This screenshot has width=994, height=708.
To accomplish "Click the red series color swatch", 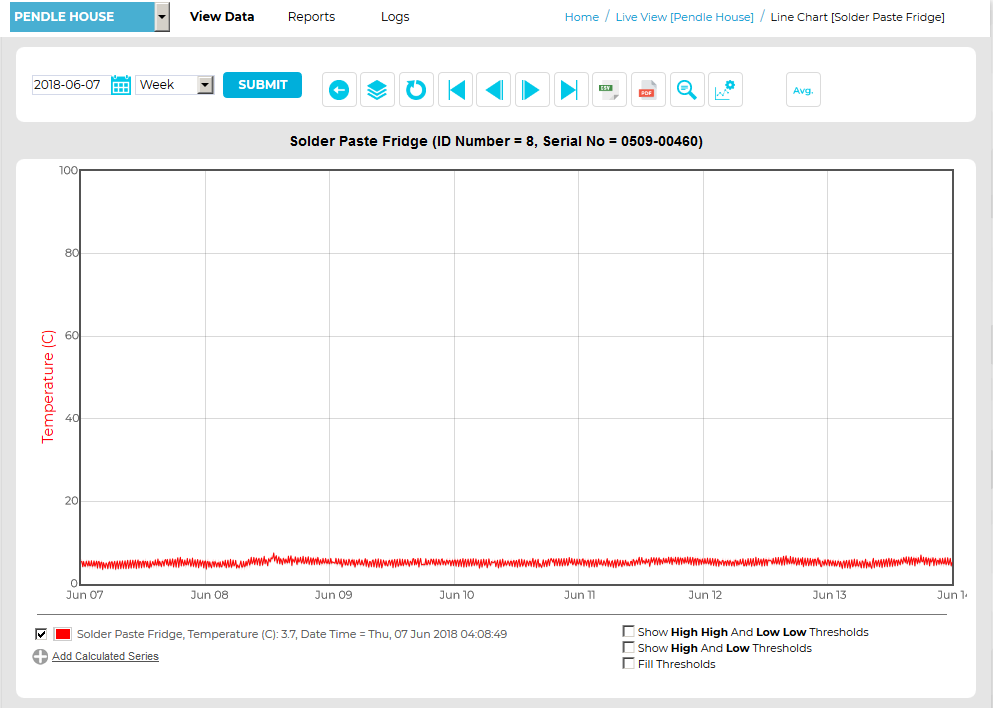I will (62, 634).
